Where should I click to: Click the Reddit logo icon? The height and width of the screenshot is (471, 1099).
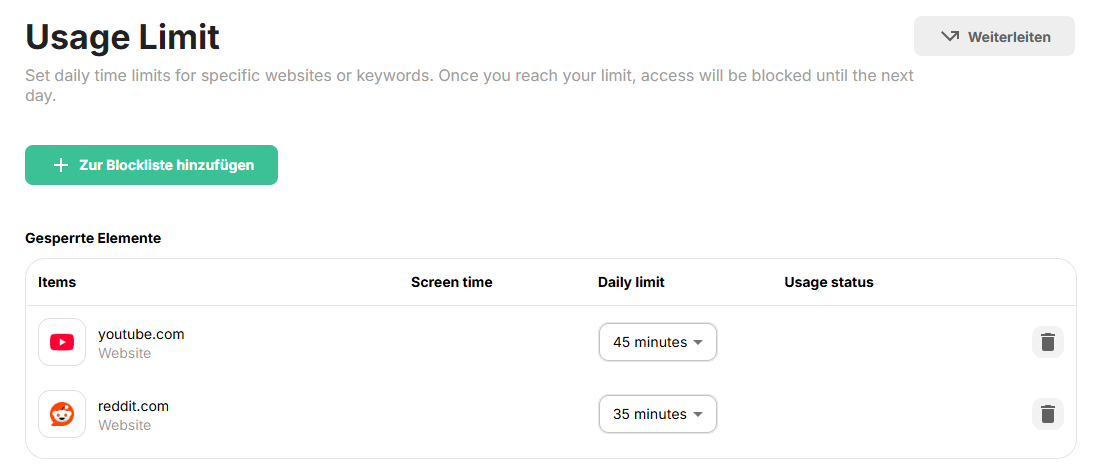[62, 414]
